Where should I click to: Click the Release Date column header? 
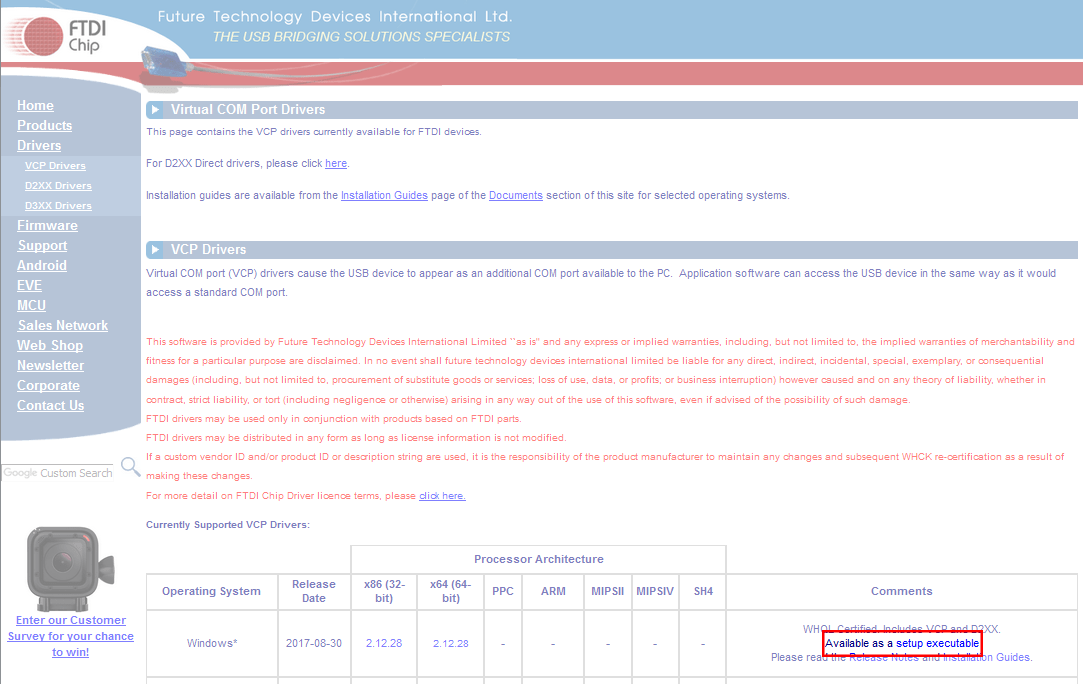(314, 591)
